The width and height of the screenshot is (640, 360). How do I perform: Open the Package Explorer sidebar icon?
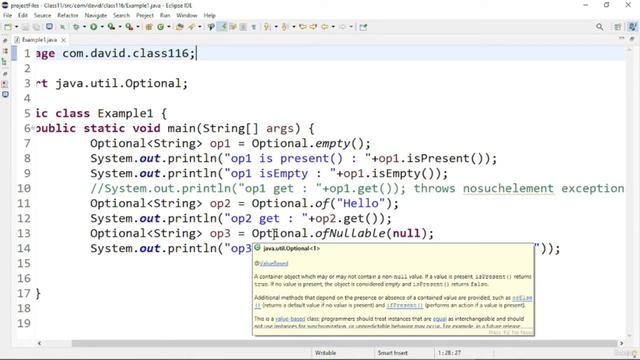[x=5, y=51]
